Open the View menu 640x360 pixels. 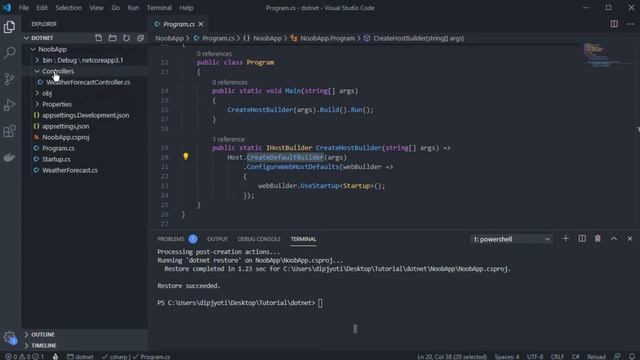pos(96,8)
